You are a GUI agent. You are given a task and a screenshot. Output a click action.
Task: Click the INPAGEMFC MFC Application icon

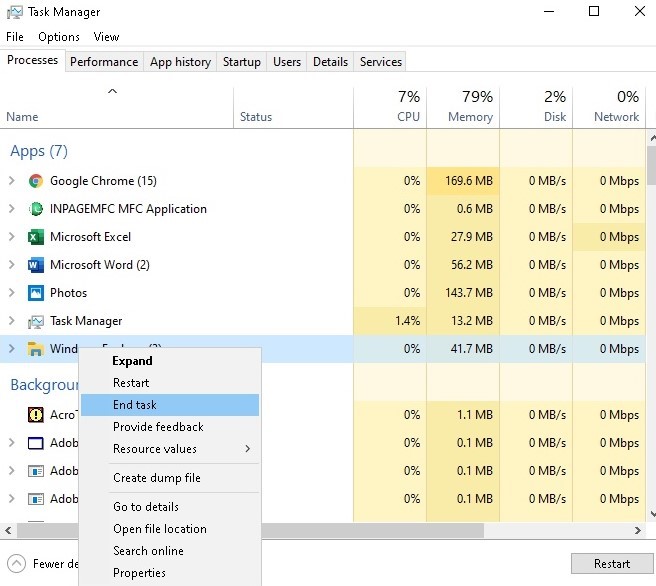(36, 209)
